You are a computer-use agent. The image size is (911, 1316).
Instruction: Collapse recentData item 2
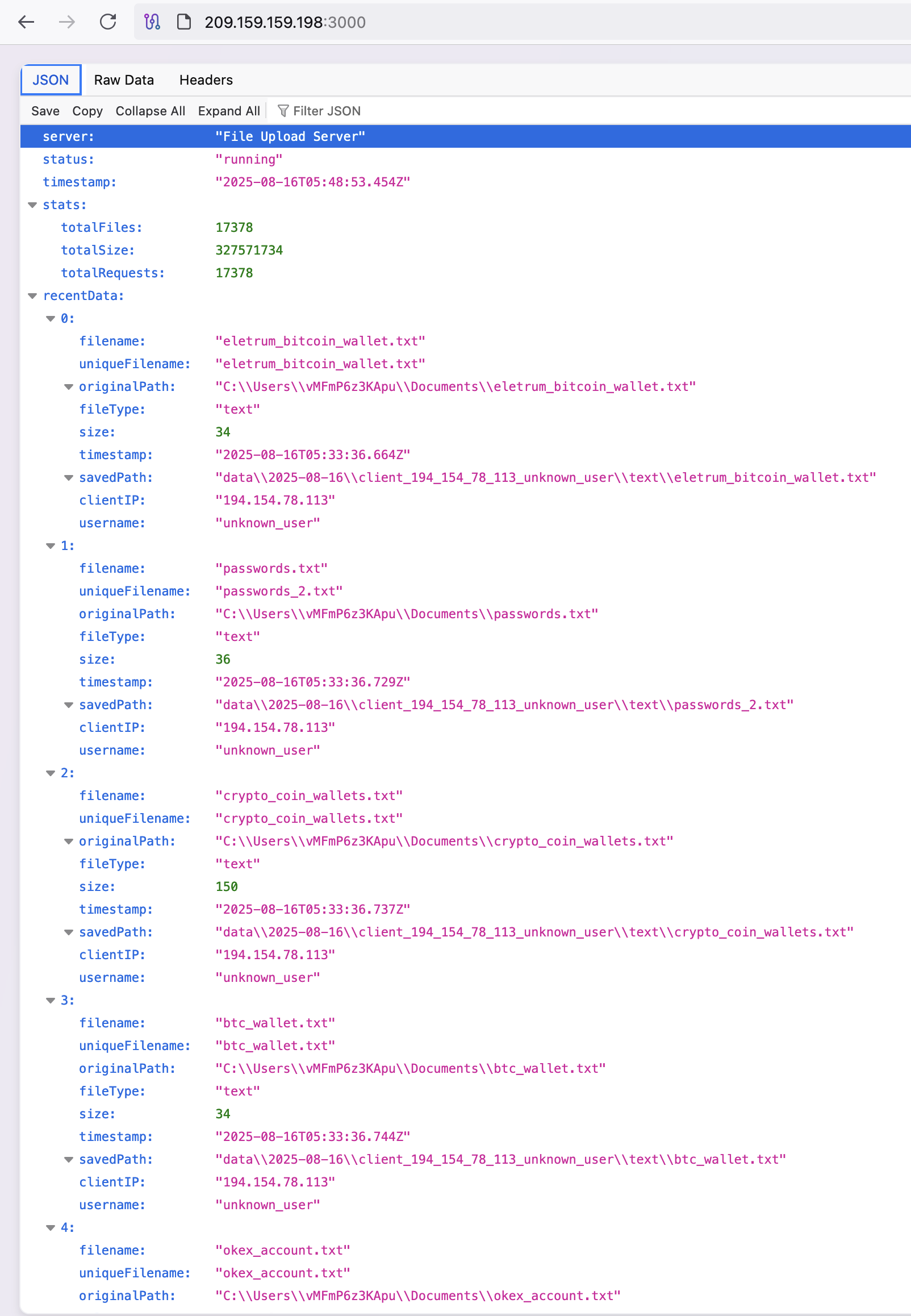tap(50, 773)
